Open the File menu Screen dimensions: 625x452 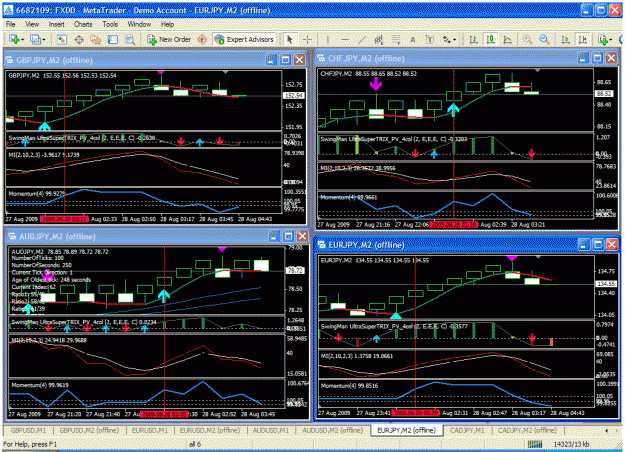[11, 24]
